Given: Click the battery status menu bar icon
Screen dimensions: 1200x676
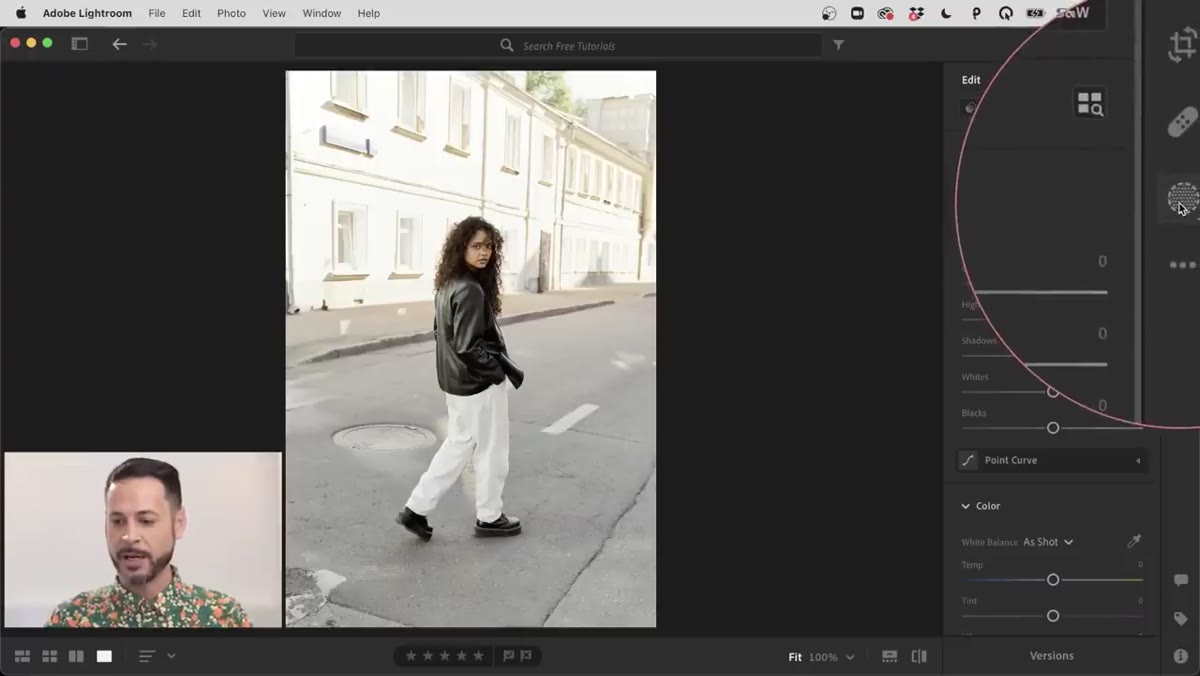Looking at the screenshot, I should (x=1035, y=13).
